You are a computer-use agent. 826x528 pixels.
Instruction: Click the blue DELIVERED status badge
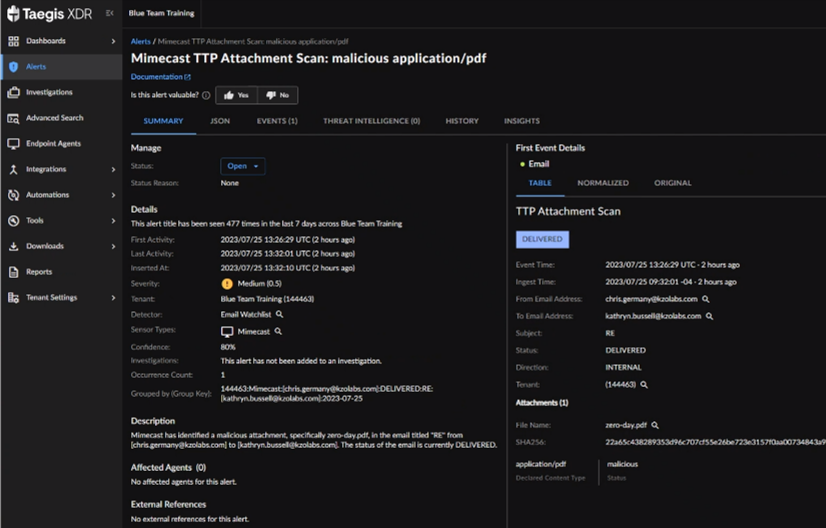click(x=542, y=240)
